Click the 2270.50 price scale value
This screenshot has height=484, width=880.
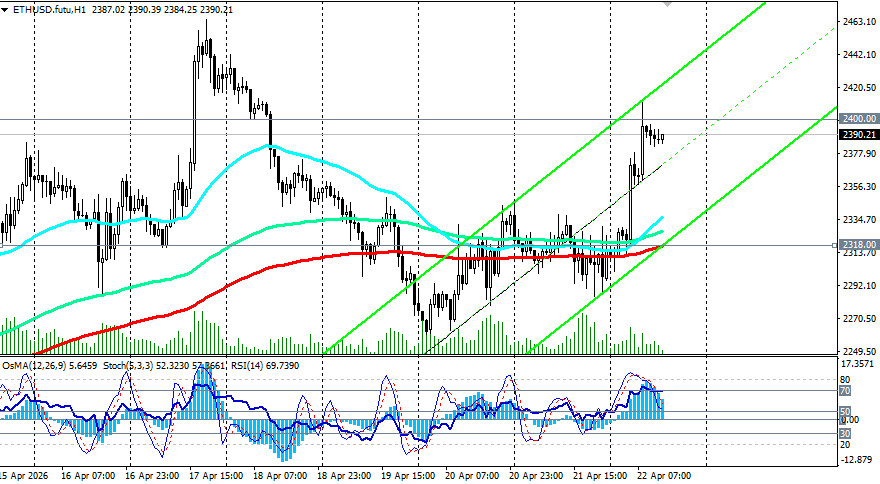[859, 318]
